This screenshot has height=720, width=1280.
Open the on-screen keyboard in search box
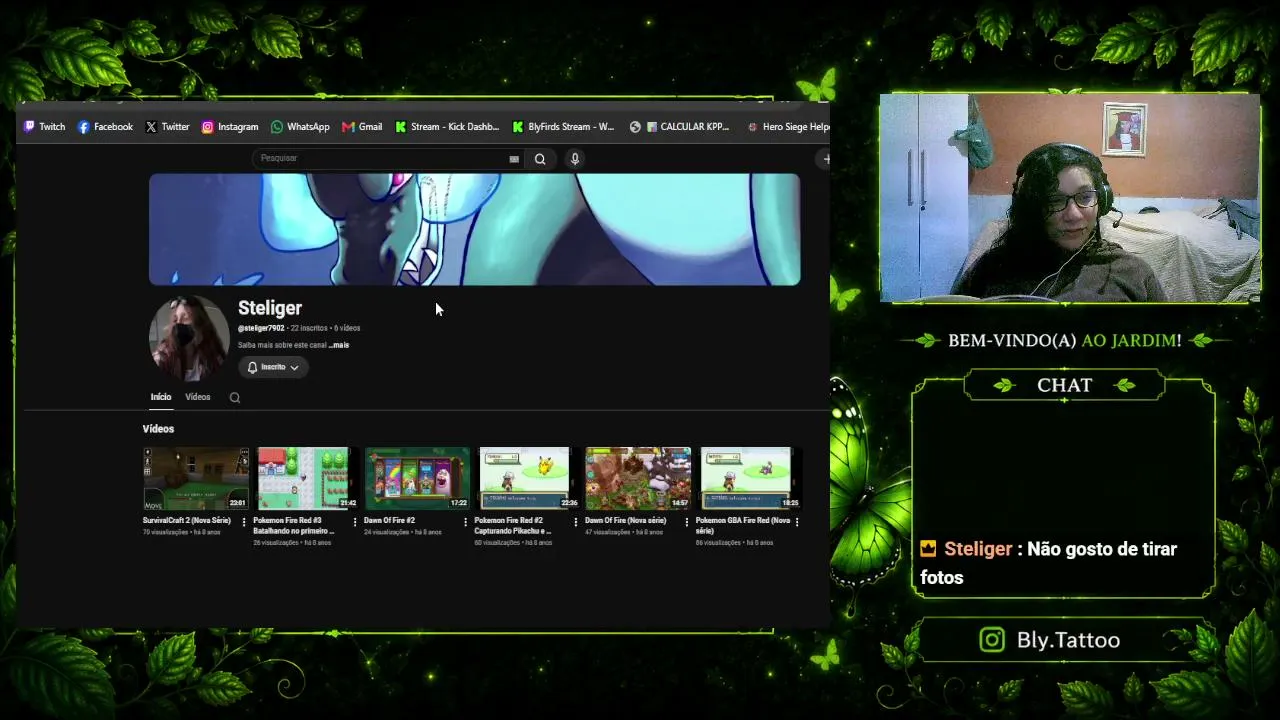tap(514, 159)
